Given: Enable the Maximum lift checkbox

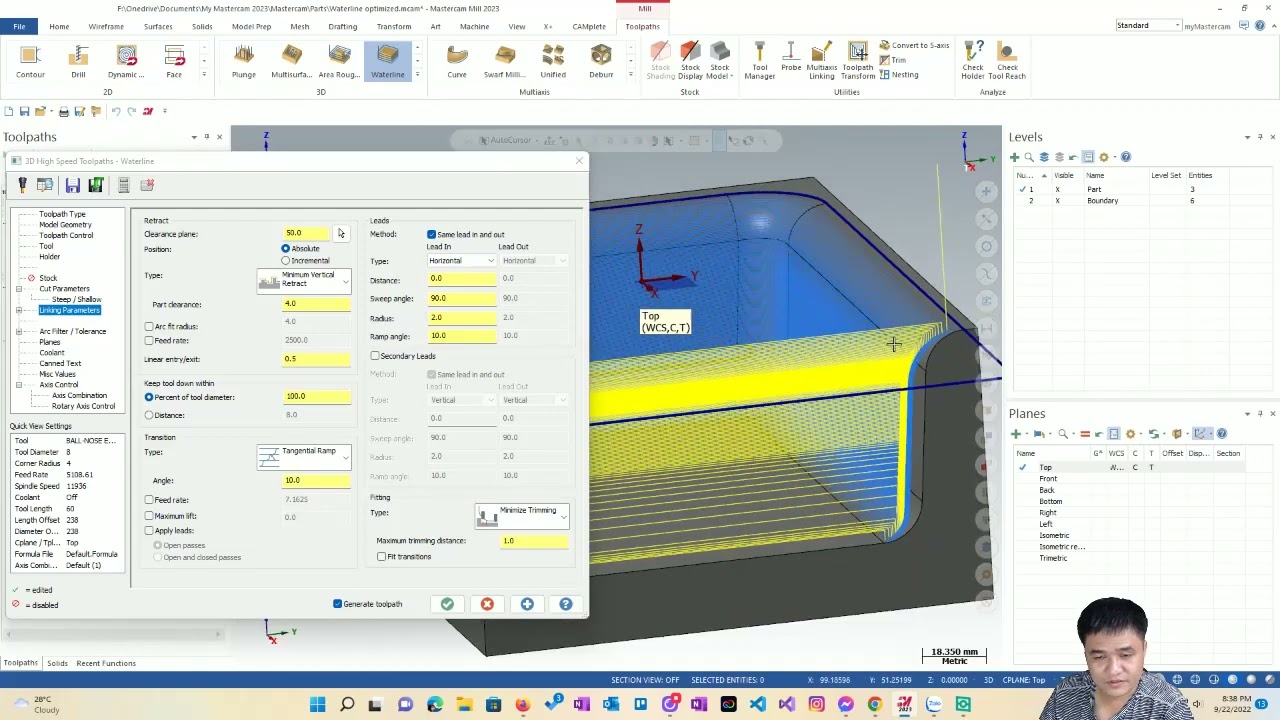Looking at the screenshot, I should pos(149,516).
